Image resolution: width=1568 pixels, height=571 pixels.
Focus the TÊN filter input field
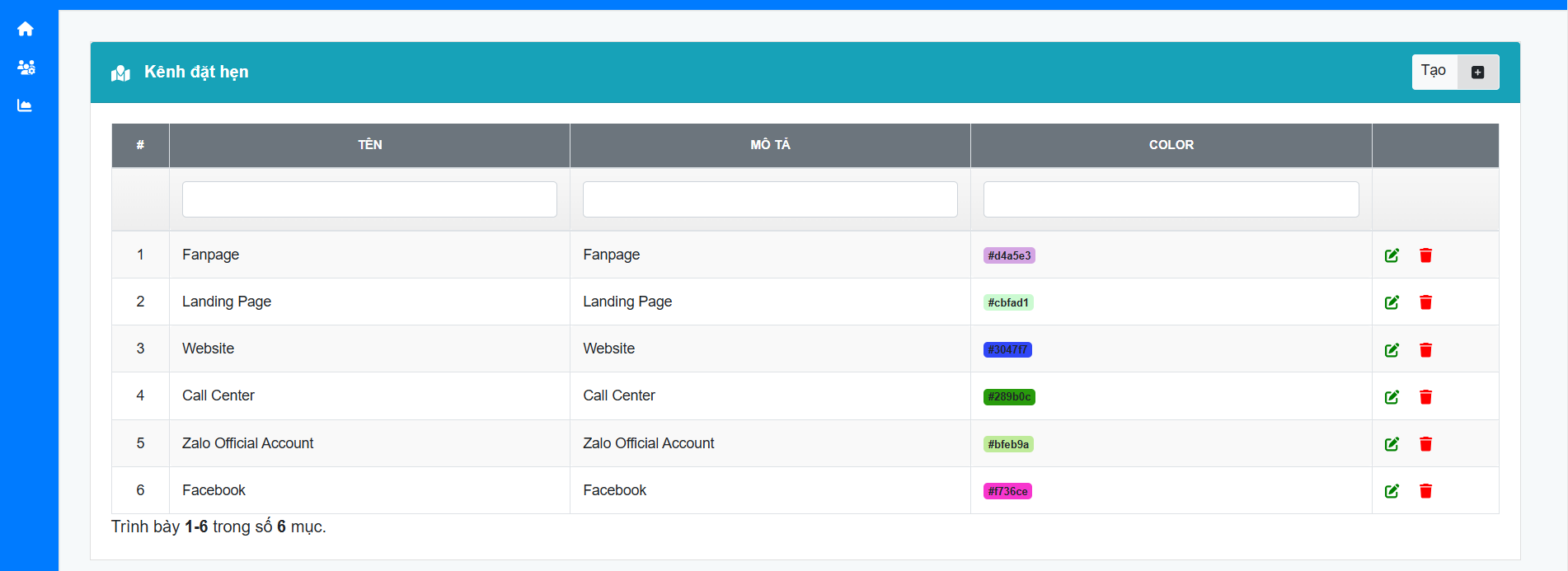pyautogui.click(x=369, y=199)
